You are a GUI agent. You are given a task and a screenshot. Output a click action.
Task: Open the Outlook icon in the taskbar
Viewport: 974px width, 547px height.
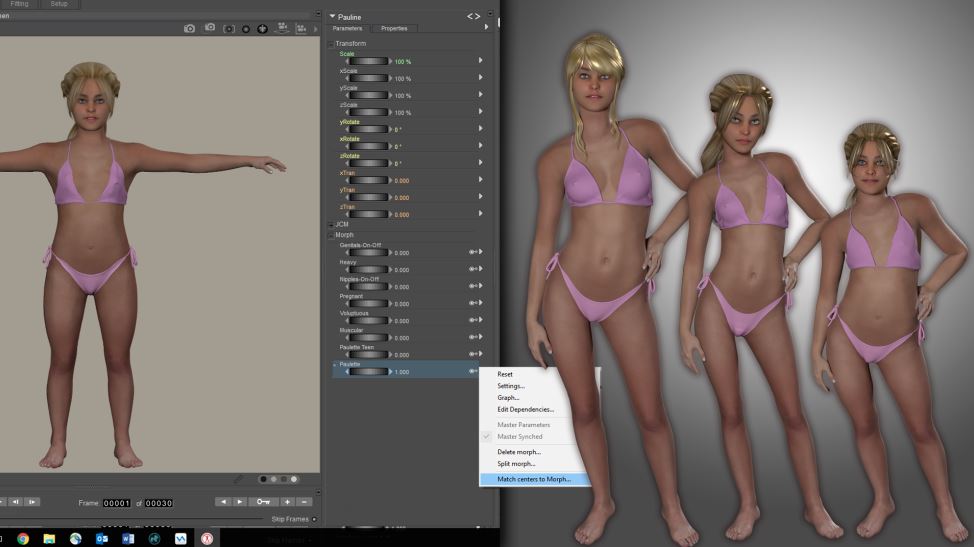coord(102,538)
